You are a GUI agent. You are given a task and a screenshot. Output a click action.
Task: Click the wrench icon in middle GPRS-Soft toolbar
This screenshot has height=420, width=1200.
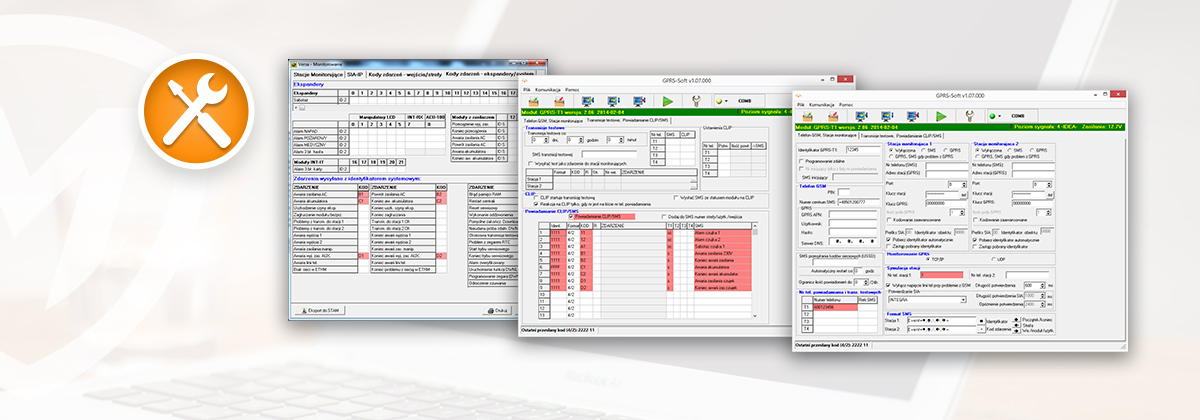point(695,101)
